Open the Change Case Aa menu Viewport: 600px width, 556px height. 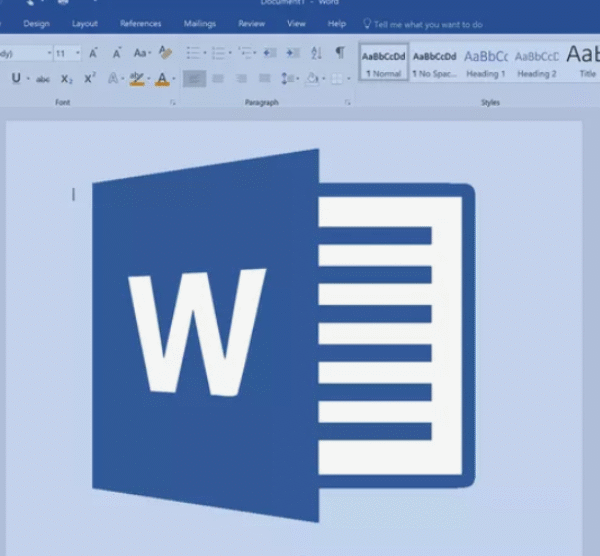142,53
